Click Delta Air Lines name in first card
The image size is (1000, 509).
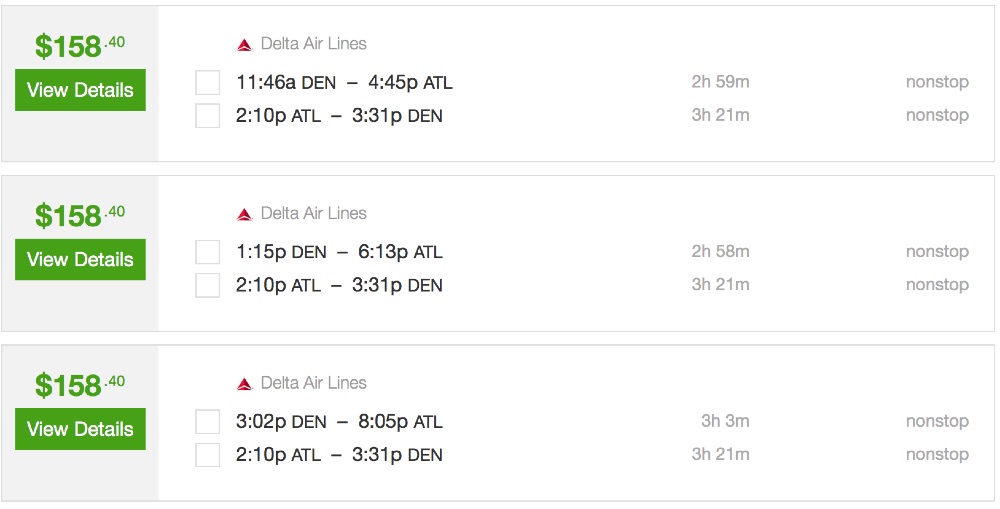313,44
